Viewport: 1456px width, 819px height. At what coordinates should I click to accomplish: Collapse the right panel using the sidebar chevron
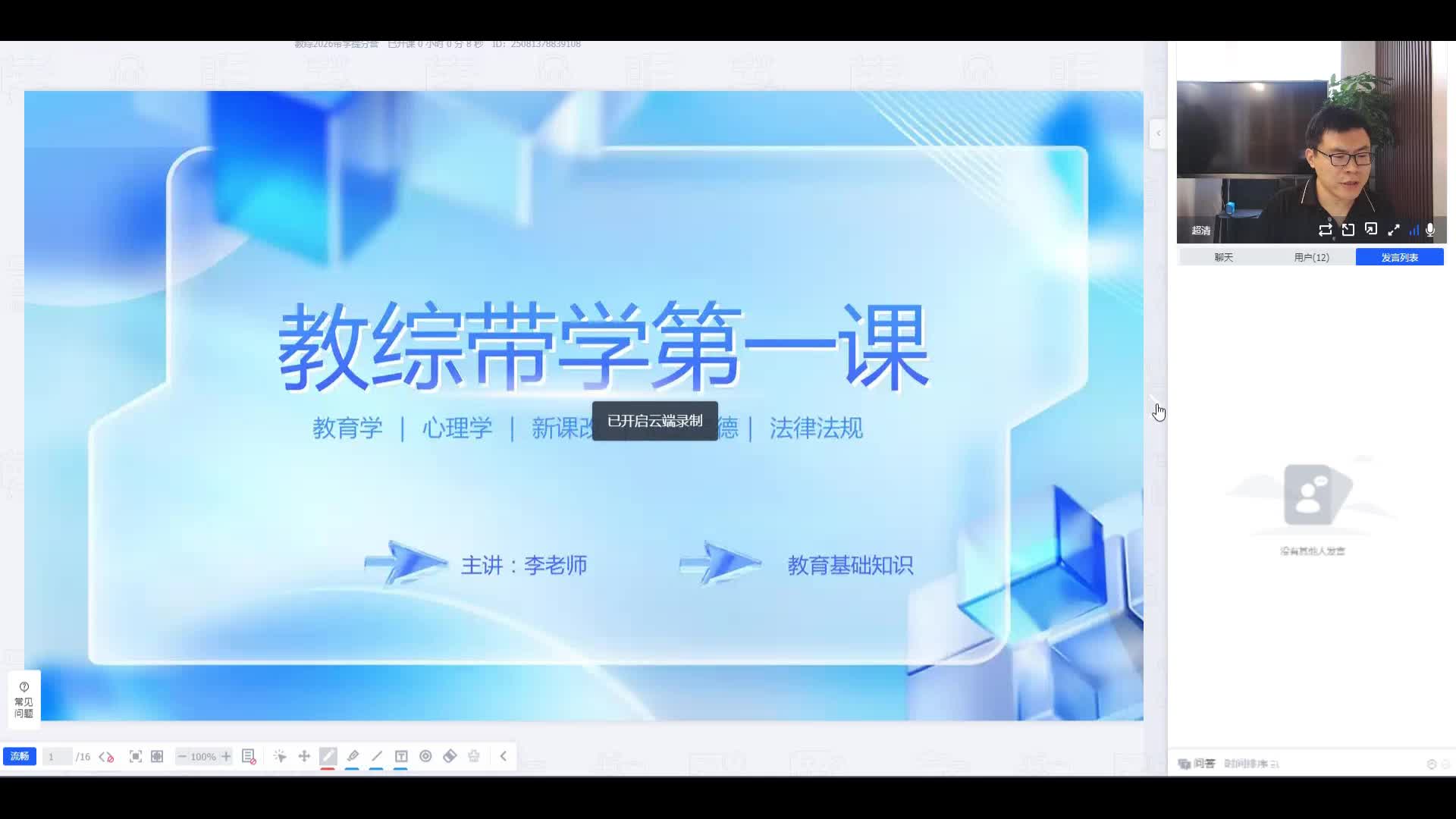point(1158,133)
